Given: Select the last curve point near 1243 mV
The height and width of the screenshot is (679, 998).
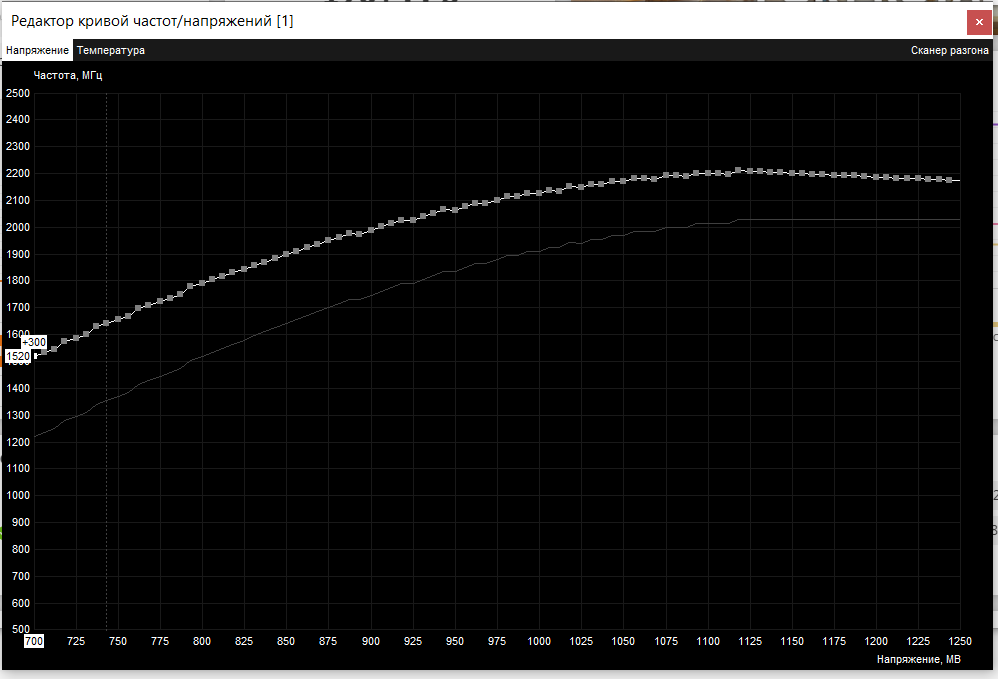Looking at the screenshot, I should pyautogui.click(x=950, y=180).
